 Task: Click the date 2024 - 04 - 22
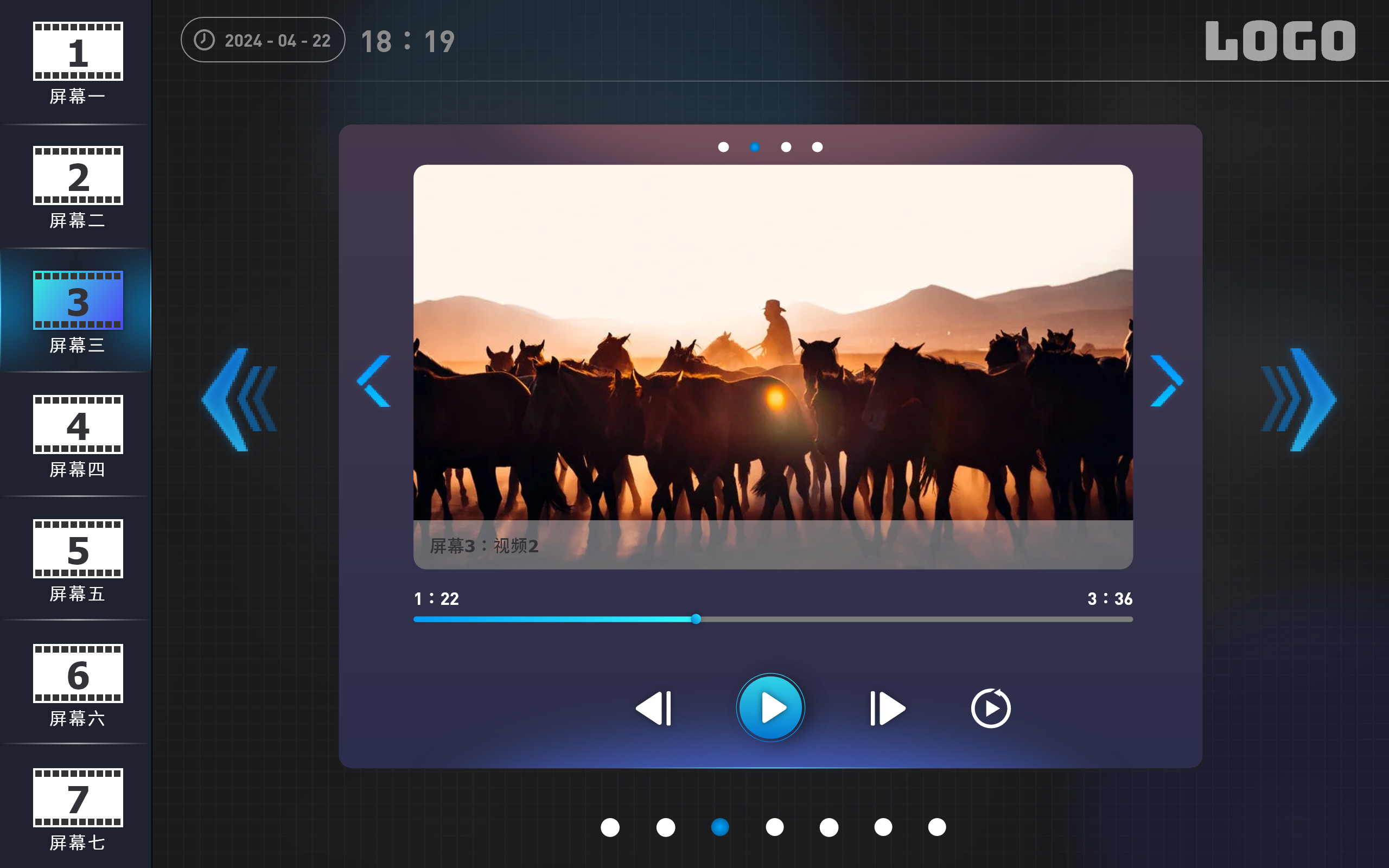click(x=278, y=41)
